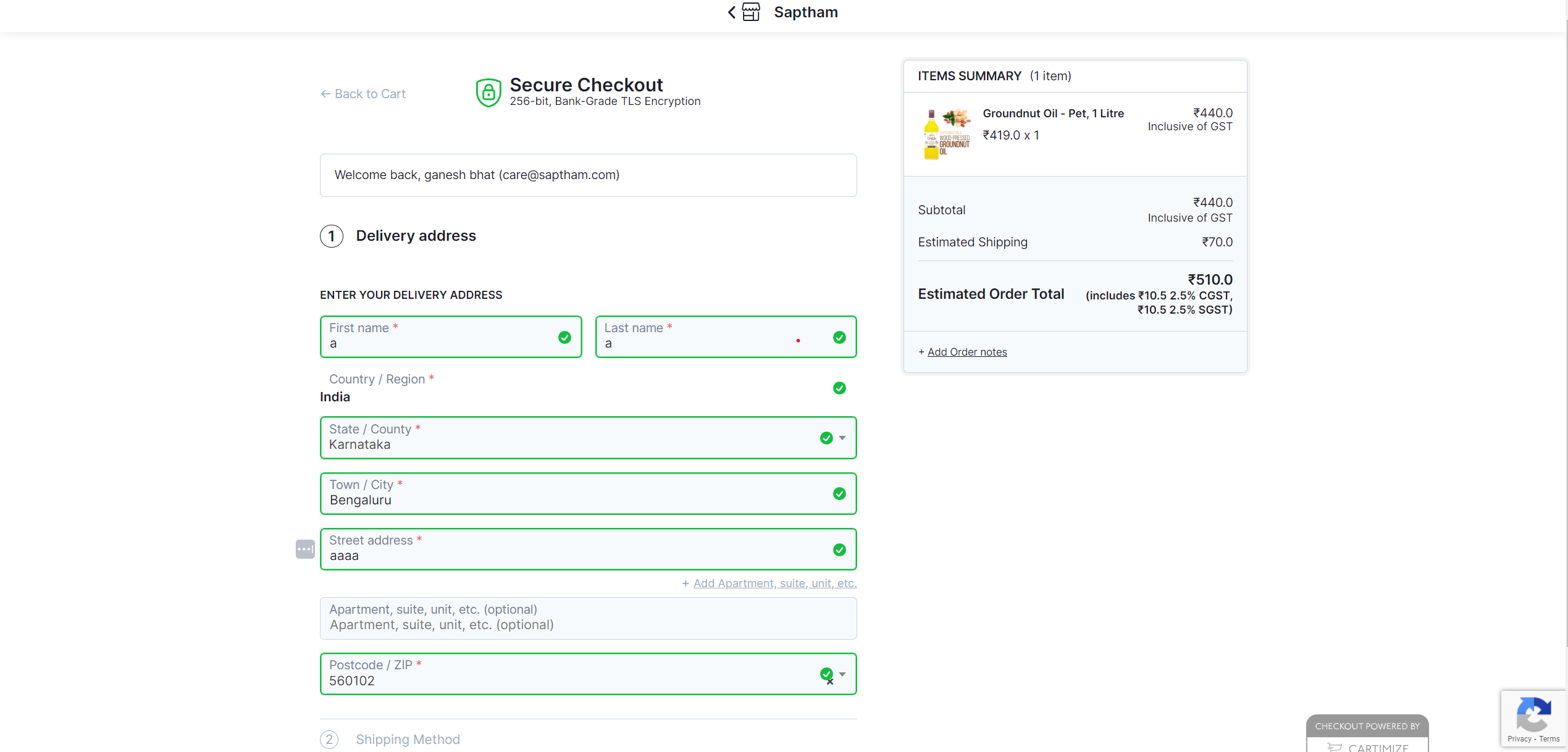Click the green checkmark in Town / City field
This screenshot has height=752, width=1568.
839,493
